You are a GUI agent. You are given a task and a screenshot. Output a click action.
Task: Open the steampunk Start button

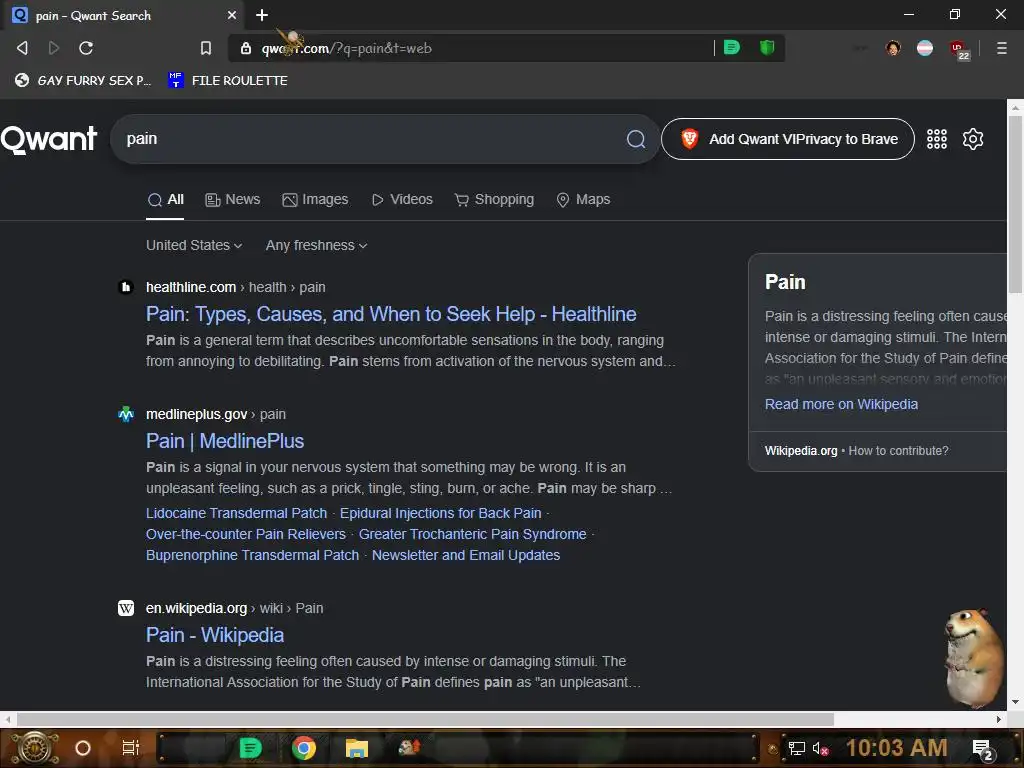(35, 748)
